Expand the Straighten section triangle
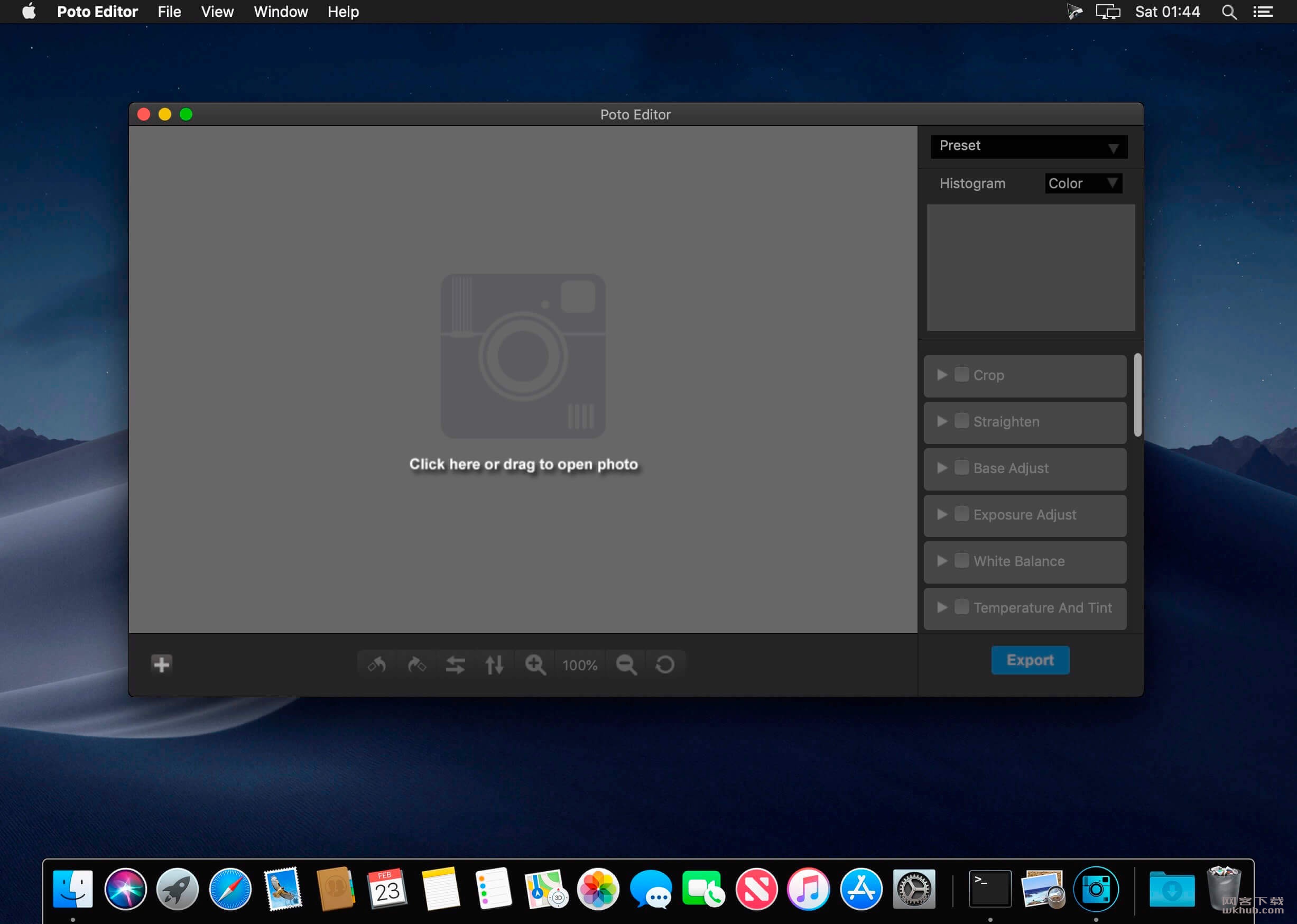Screen dimensions: 1297x924 pos(942,421)
